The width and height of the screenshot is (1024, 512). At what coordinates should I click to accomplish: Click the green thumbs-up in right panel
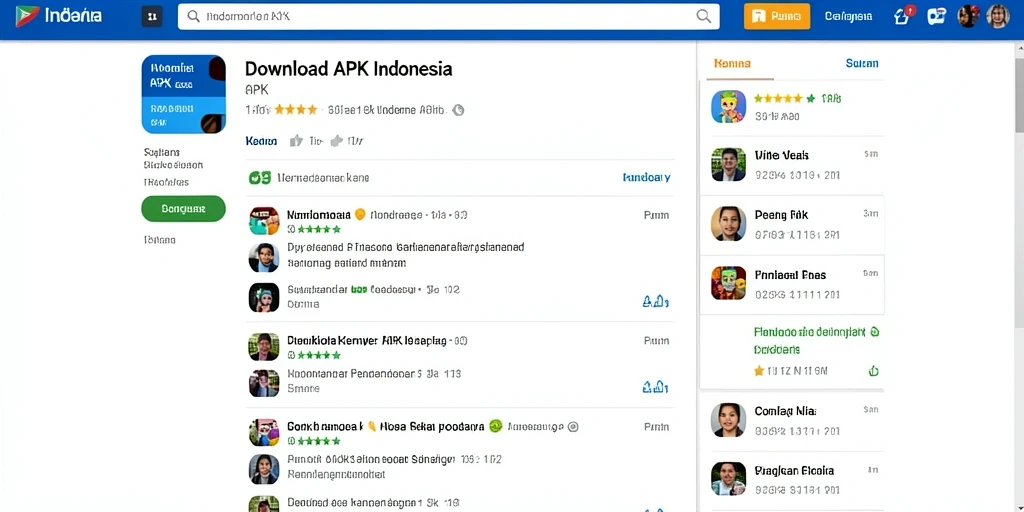click(874, 371)
